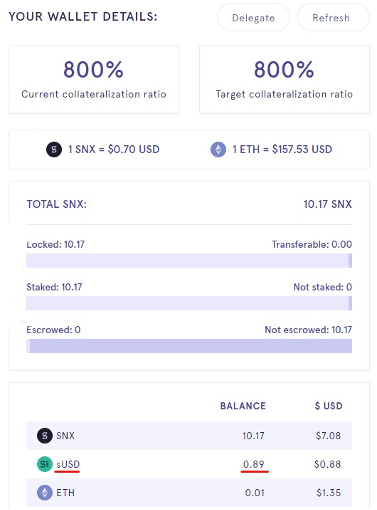
Task: Select the sUSD balance value 0.89
Action: click(x=254, y=464)
